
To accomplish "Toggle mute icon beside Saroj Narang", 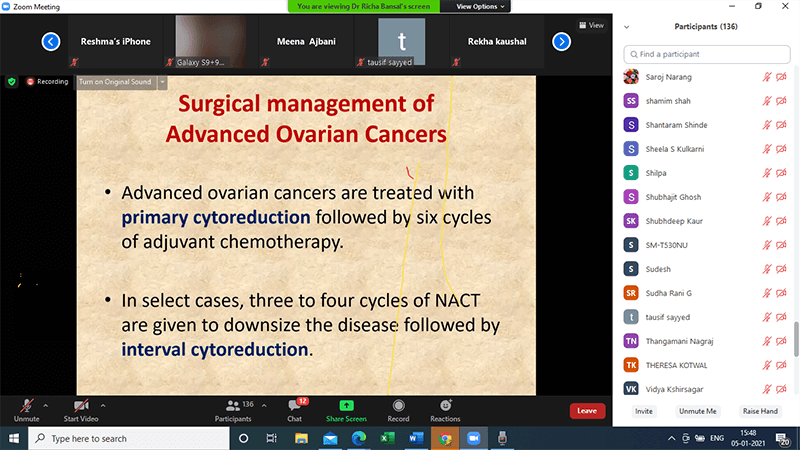I will [x=768, y=76].
